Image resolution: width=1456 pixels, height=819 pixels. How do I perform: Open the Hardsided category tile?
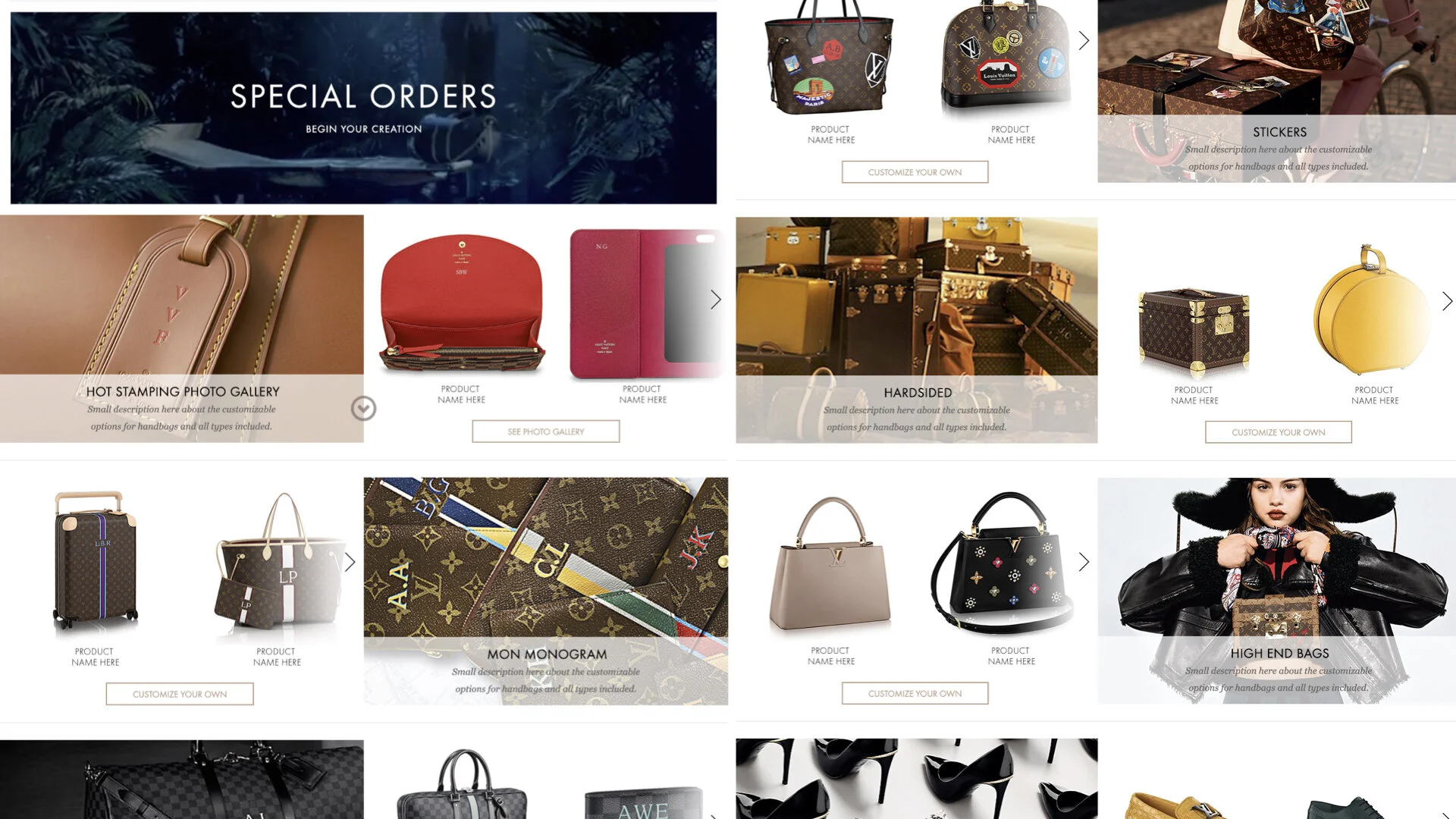click(916, 330)
